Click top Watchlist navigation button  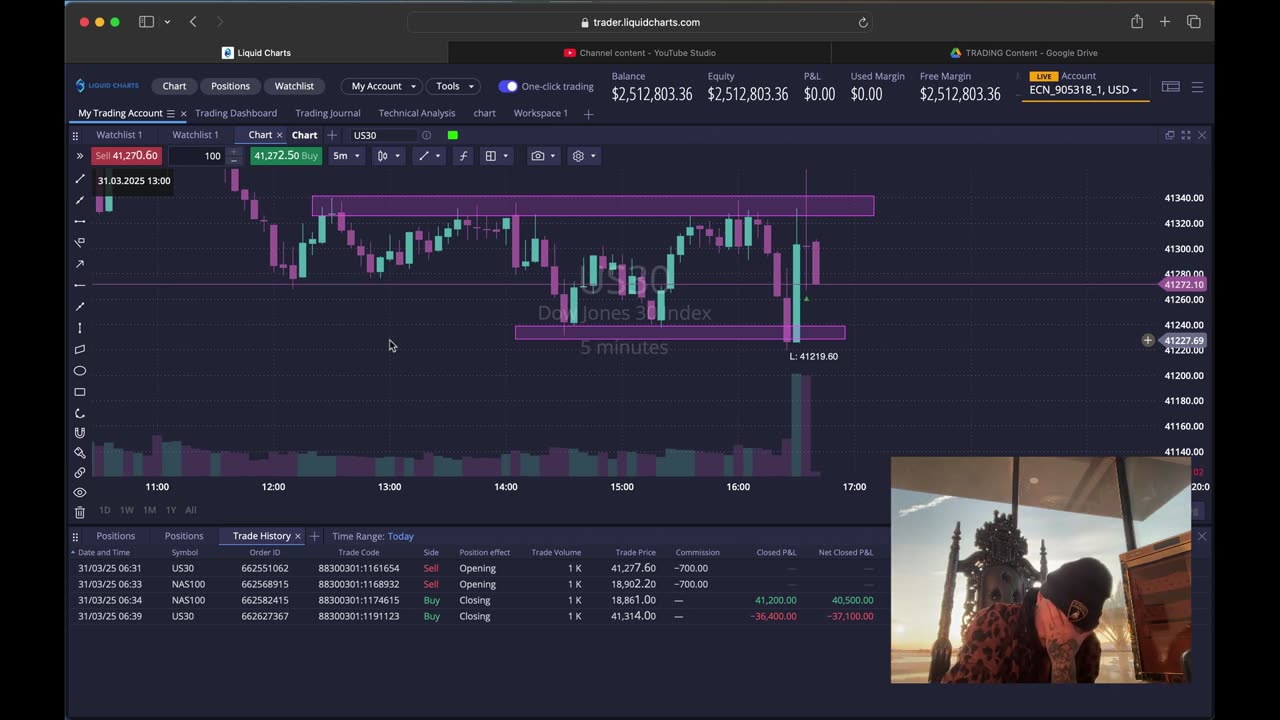pyautogui.click(x=294, y=86)
